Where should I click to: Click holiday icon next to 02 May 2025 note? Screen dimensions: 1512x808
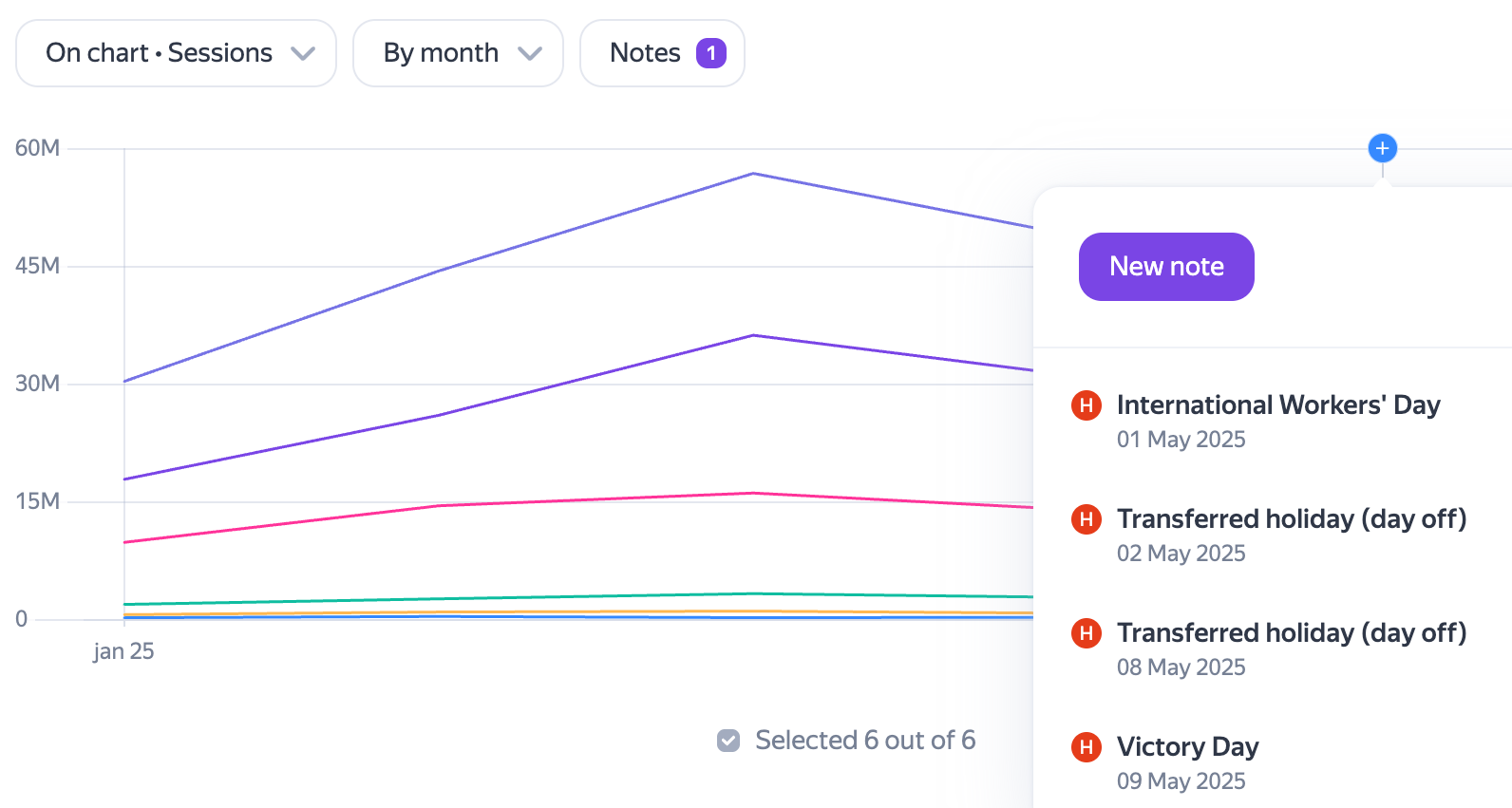coord(1087,519)
